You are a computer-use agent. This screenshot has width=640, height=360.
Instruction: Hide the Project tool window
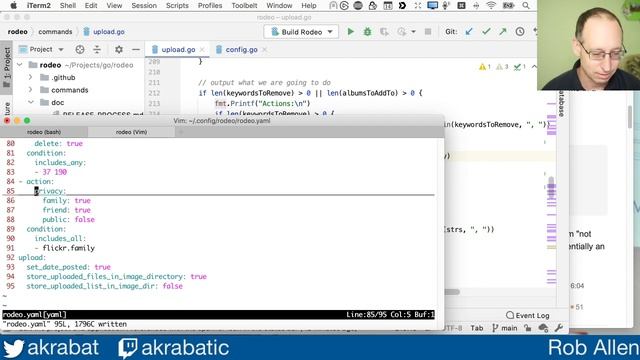tap(136, 49)
